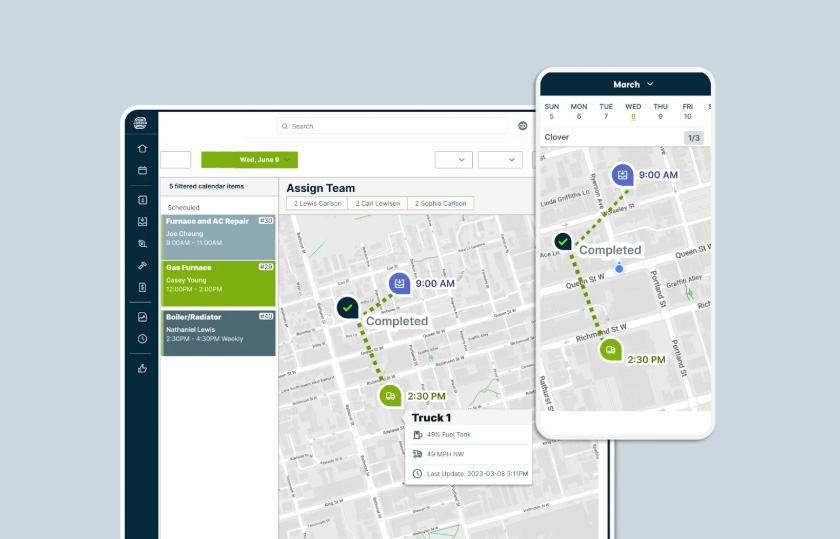Expand the March month dropdown on phone

633,85
